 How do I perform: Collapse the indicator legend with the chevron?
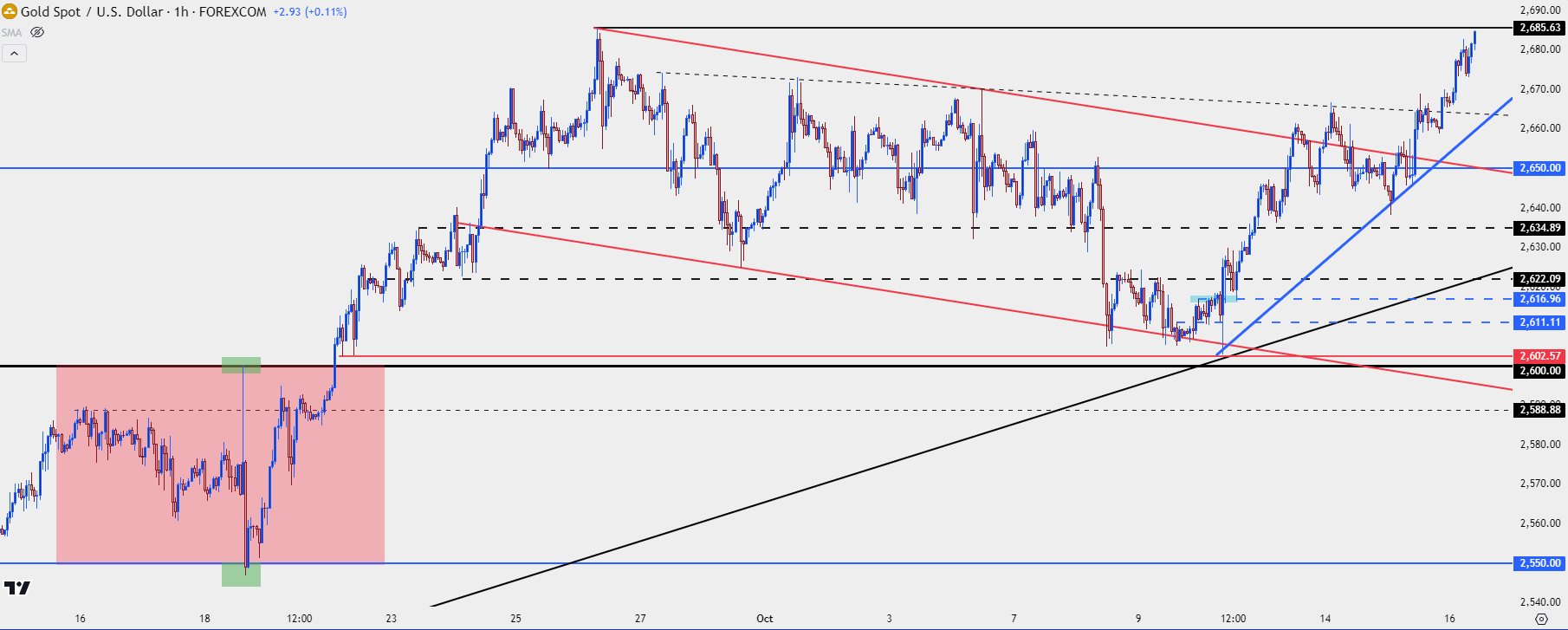pos(14,54)
